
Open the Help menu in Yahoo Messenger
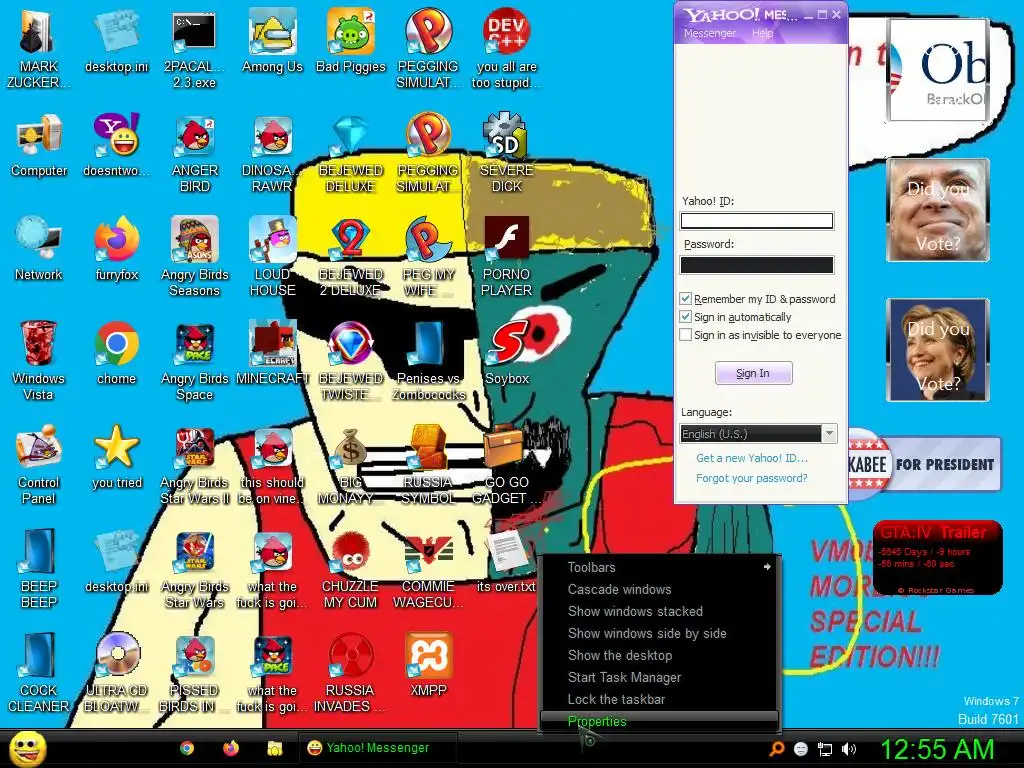point(762,33)
